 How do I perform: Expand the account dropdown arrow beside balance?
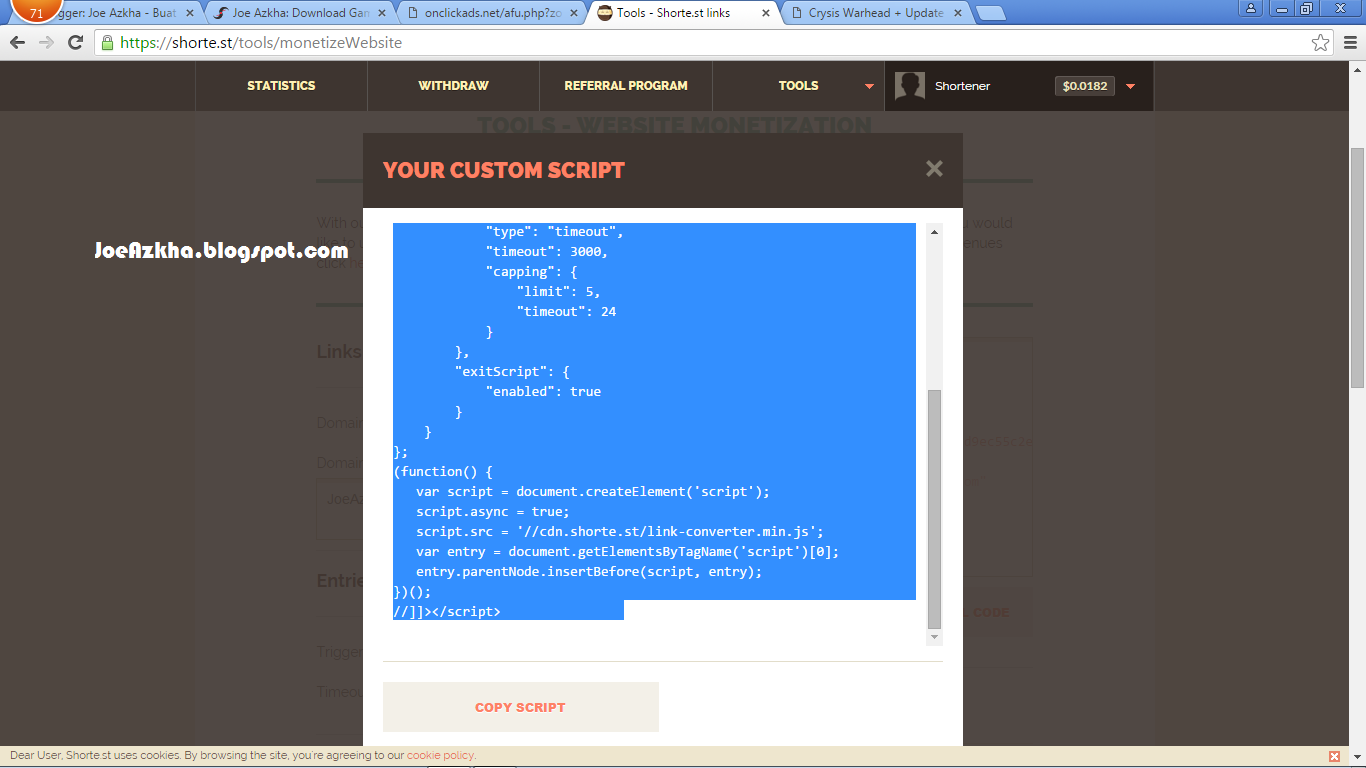pos(1131,87)
